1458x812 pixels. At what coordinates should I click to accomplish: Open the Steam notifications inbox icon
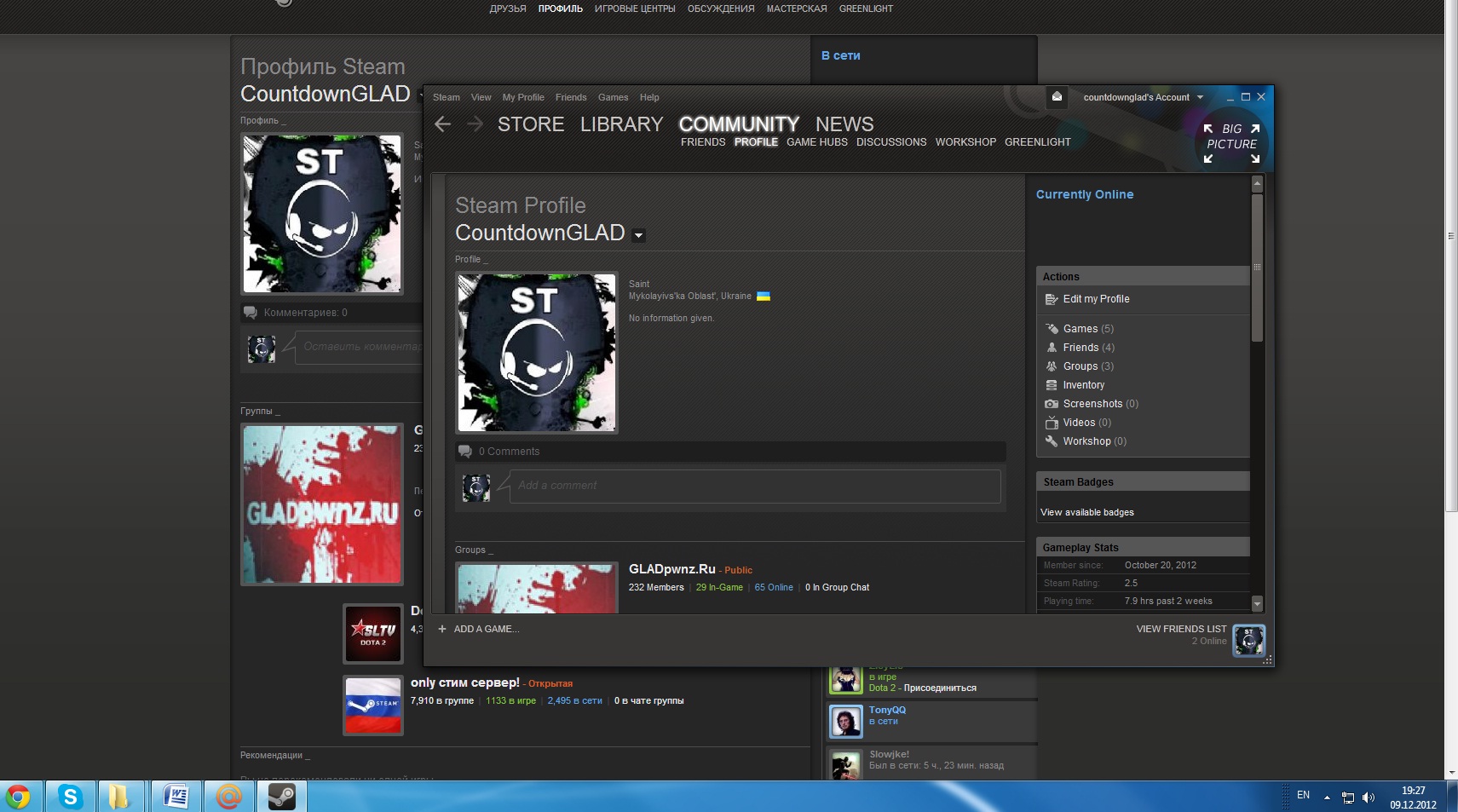pos(1057,97)
